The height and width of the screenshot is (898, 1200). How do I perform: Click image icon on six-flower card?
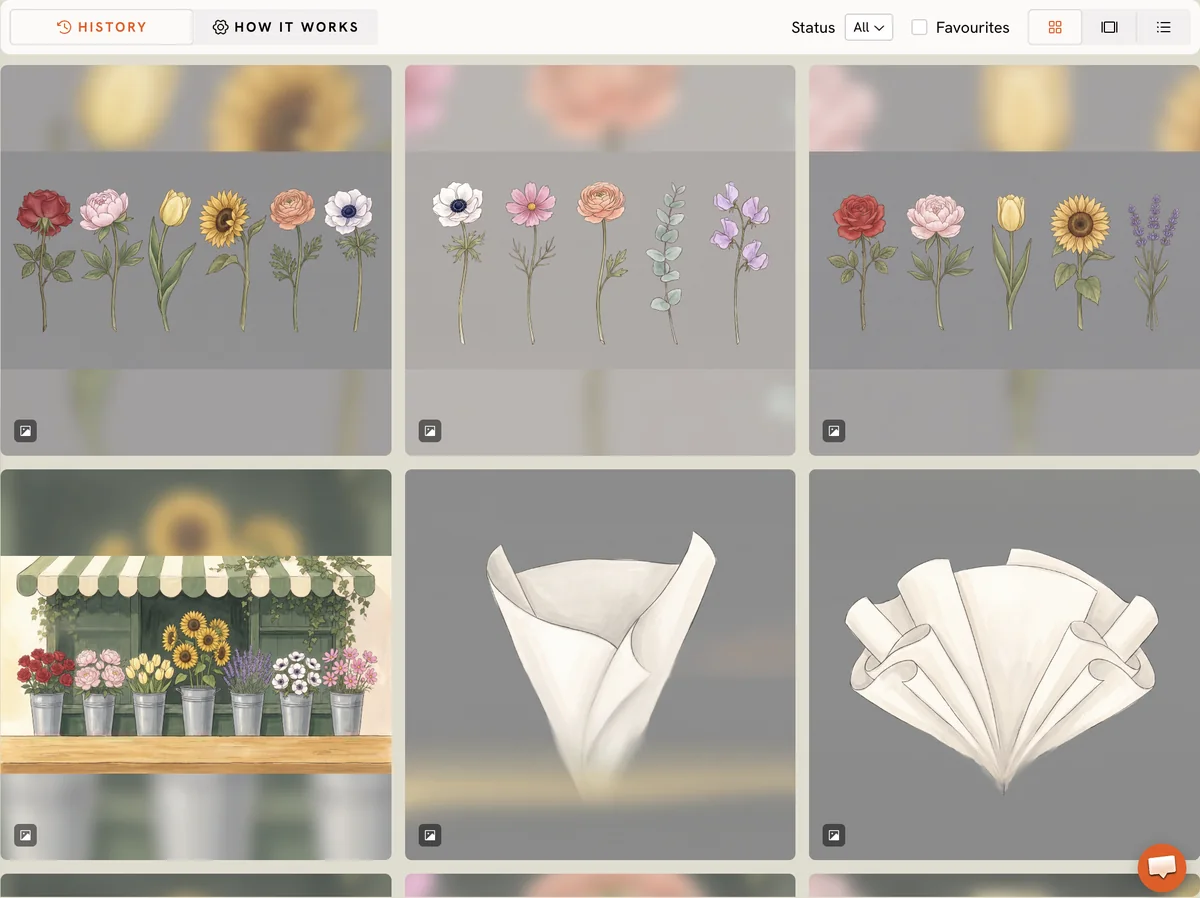(x=26, y=431)
